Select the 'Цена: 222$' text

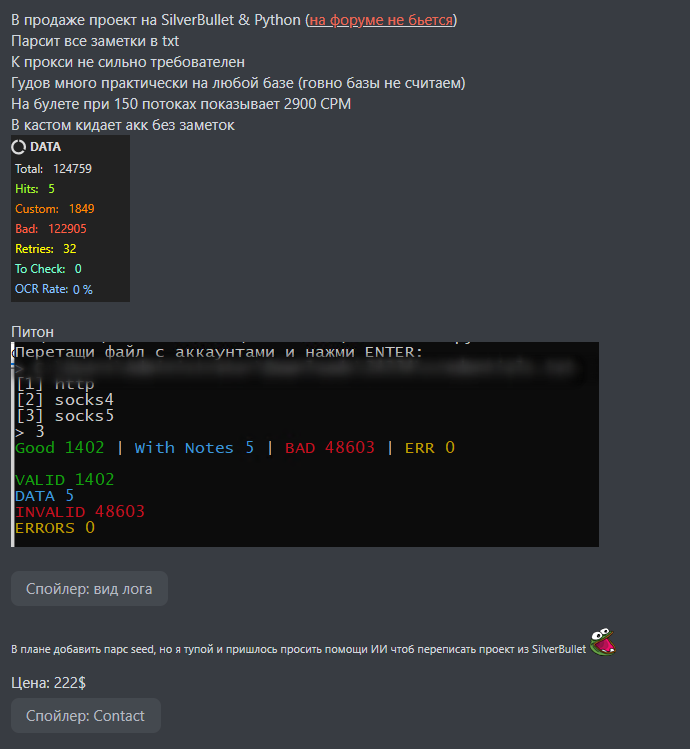tap(48, 683)
